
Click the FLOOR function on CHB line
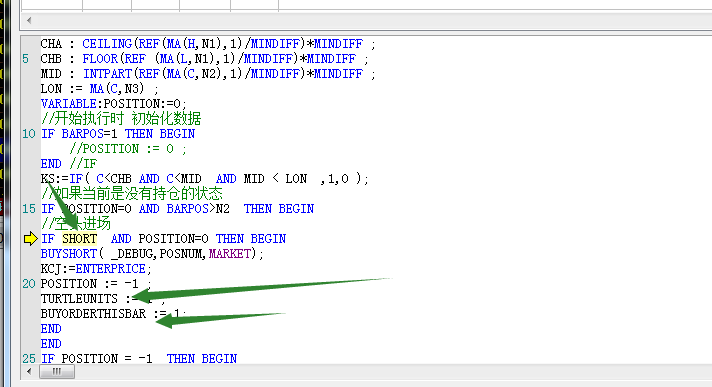[x=100, y=59]
